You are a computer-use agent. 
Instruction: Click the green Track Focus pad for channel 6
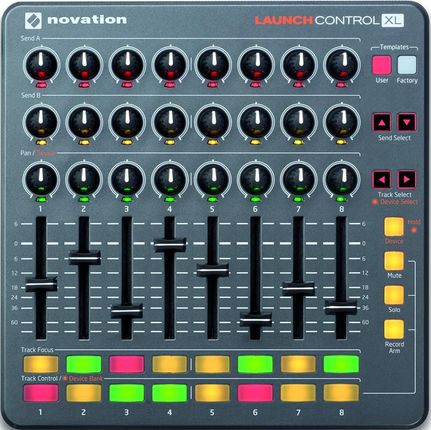[x=255, y=364]
